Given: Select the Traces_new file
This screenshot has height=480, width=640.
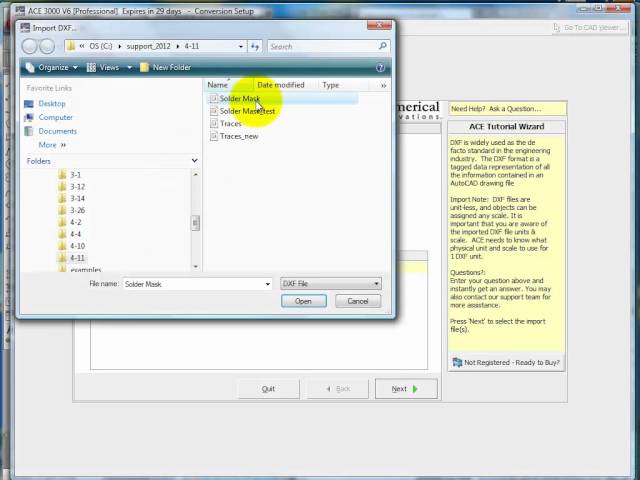Looking at the screenshot, I should (x=239, y=136).
